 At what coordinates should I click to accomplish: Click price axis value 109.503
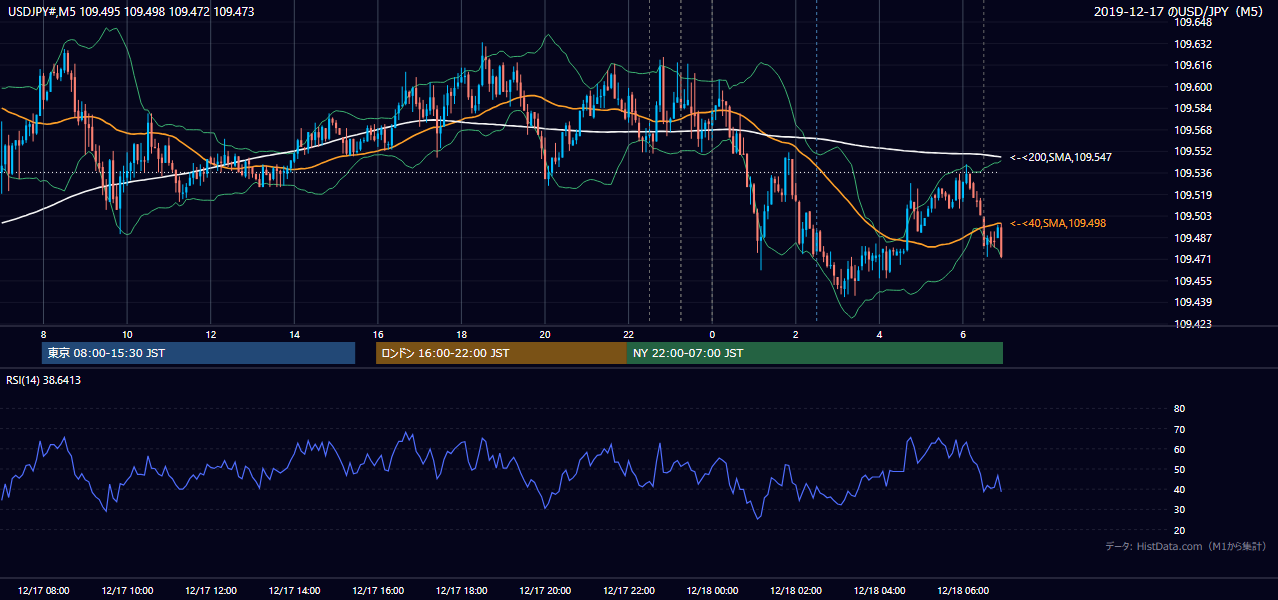tap(1193, 216)
